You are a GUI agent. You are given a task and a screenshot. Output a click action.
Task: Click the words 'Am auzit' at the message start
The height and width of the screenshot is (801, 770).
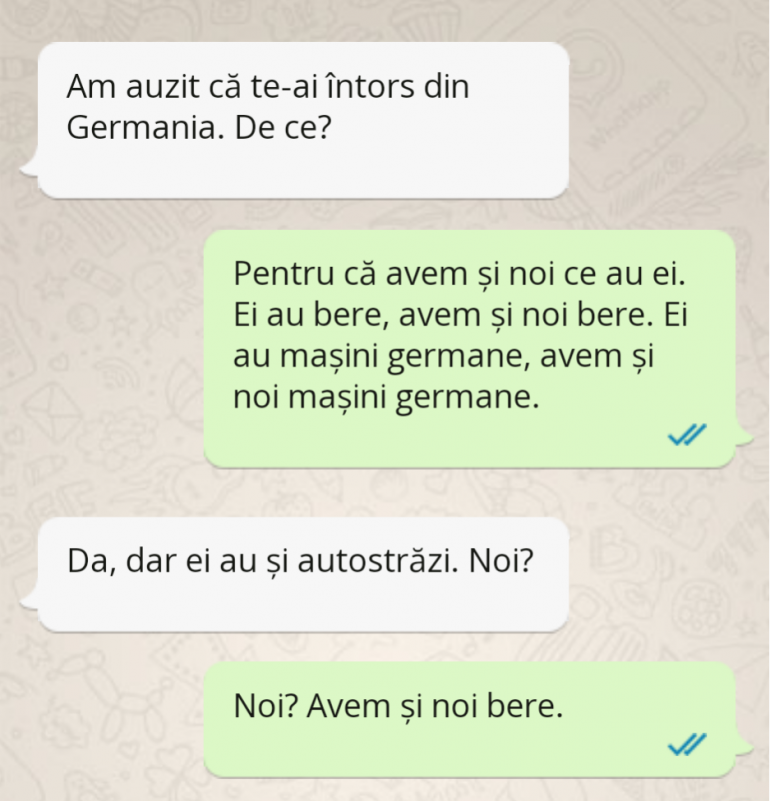(133, 86)
